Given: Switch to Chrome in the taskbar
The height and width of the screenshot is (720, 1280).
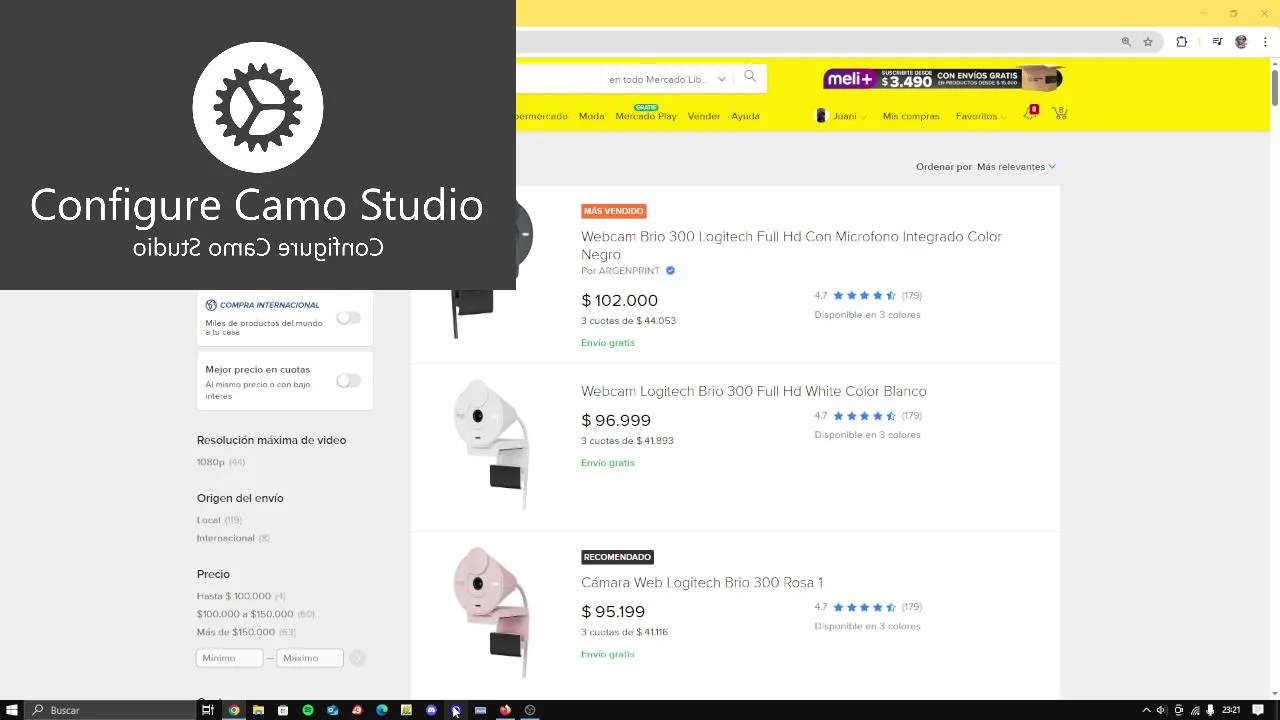Looking at the screenshot, I should click(x=234, y=710).
